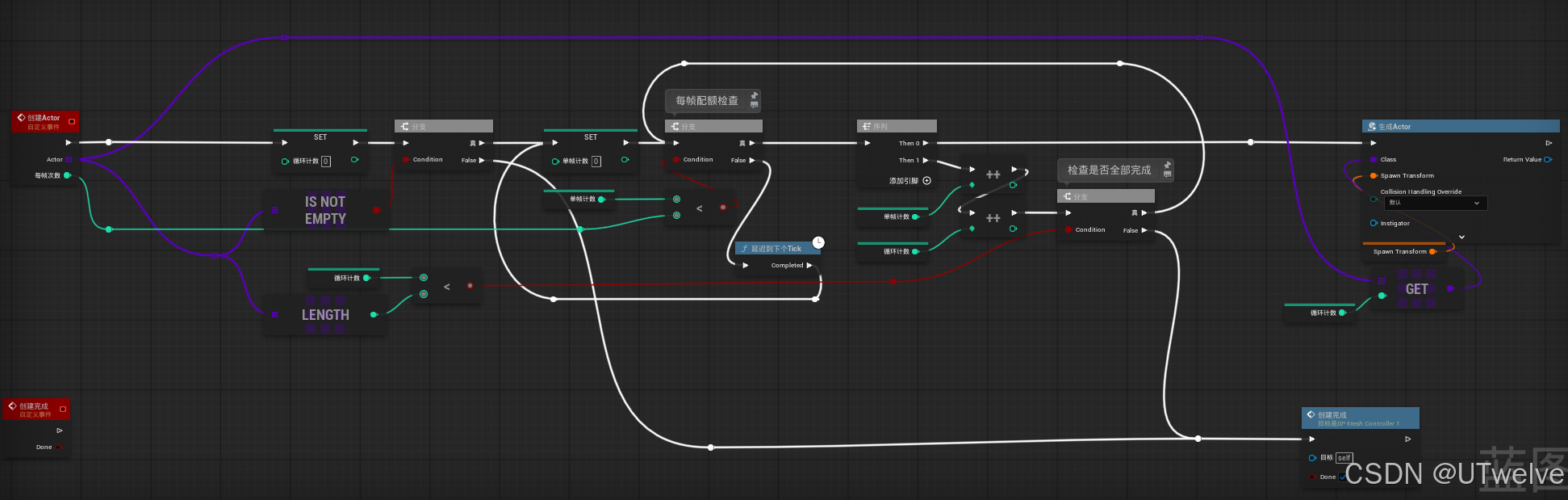Toggle visibility of 每帧配额检查 comment bubble
The image size is (1568, 500).
click(x=754, y=105)
